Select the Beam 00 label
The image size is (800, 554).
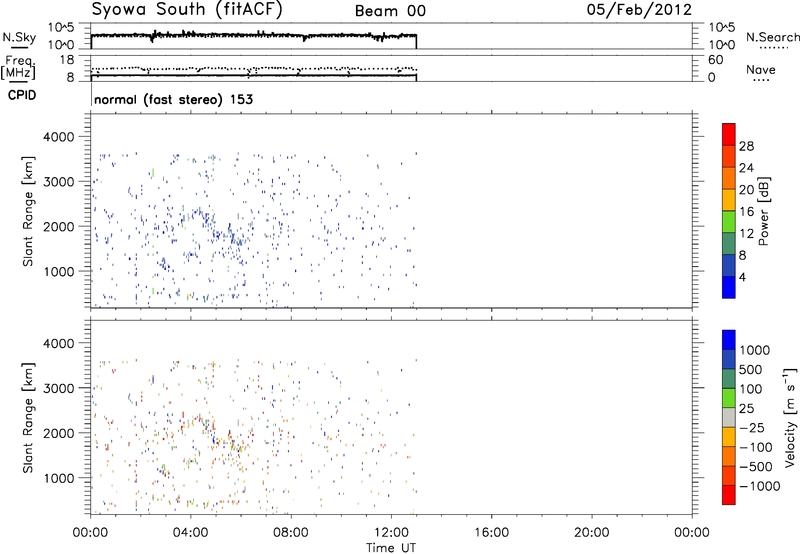(x=390, y=11)
